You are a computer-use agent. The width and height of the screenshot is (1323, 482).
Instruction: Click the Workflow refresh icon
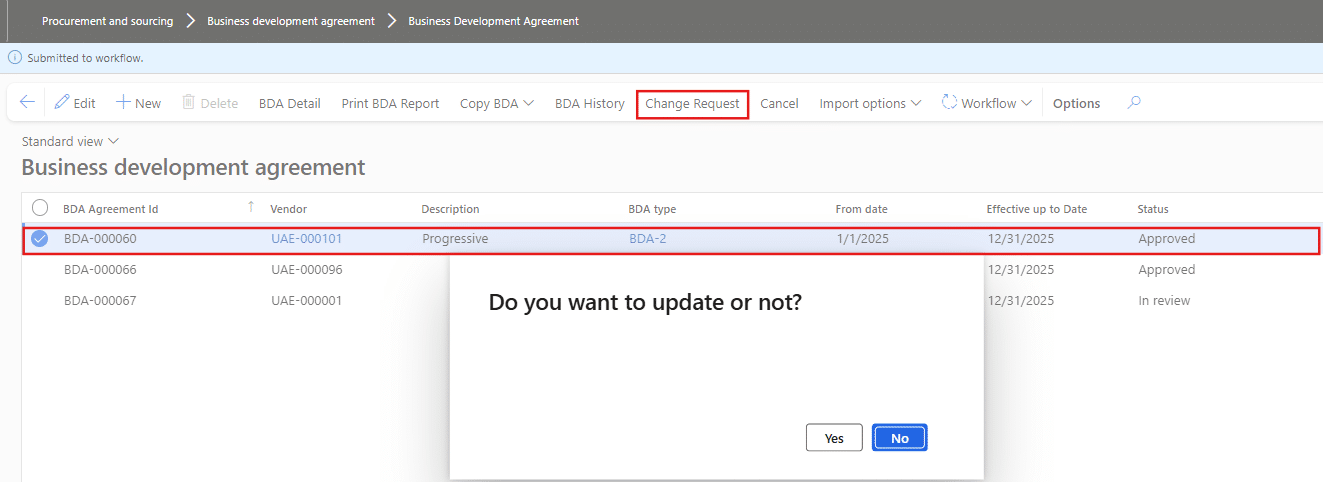coord(949,103)
